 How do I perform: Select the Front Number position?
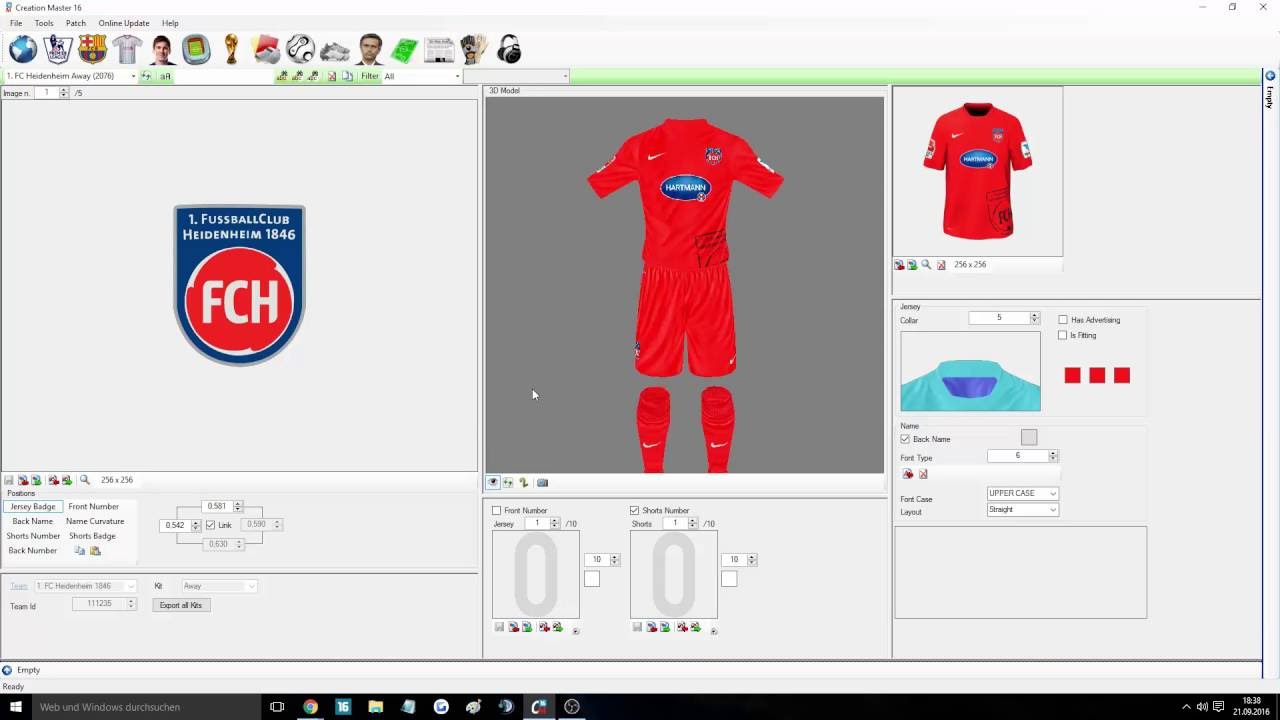pos(94,507)
